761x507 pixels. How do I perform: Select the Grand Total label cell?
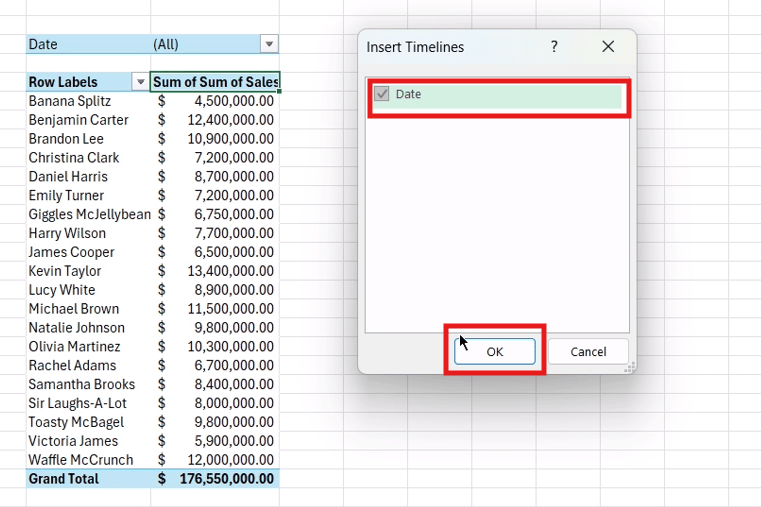pos(88,479)
